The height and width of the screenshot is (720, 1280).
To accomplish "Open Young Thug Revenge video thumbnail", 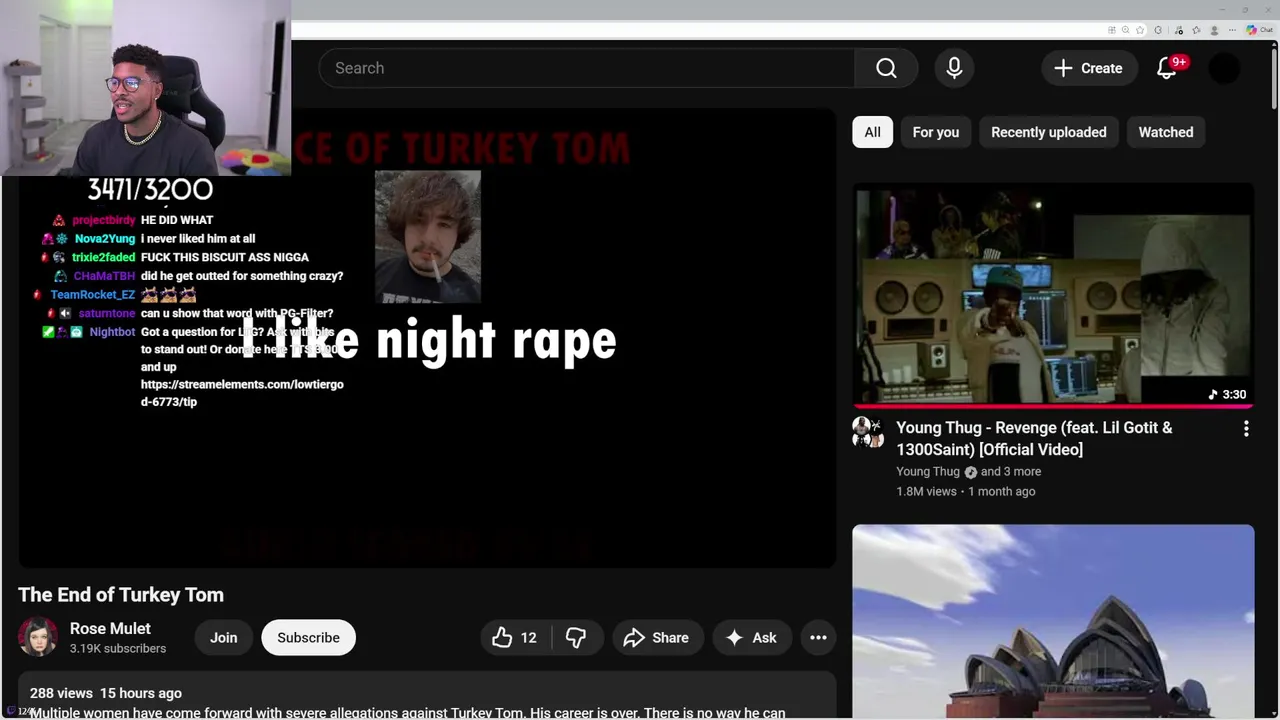I will [x=1053, y=295].
